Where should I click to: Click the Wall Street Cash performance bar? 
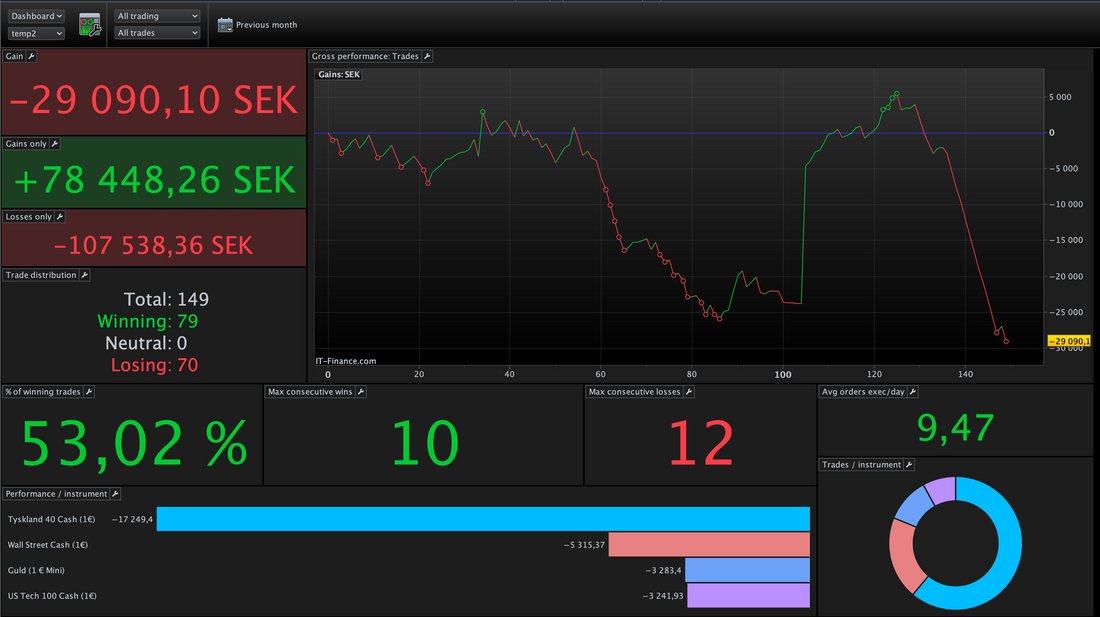[x=709, y=545]
